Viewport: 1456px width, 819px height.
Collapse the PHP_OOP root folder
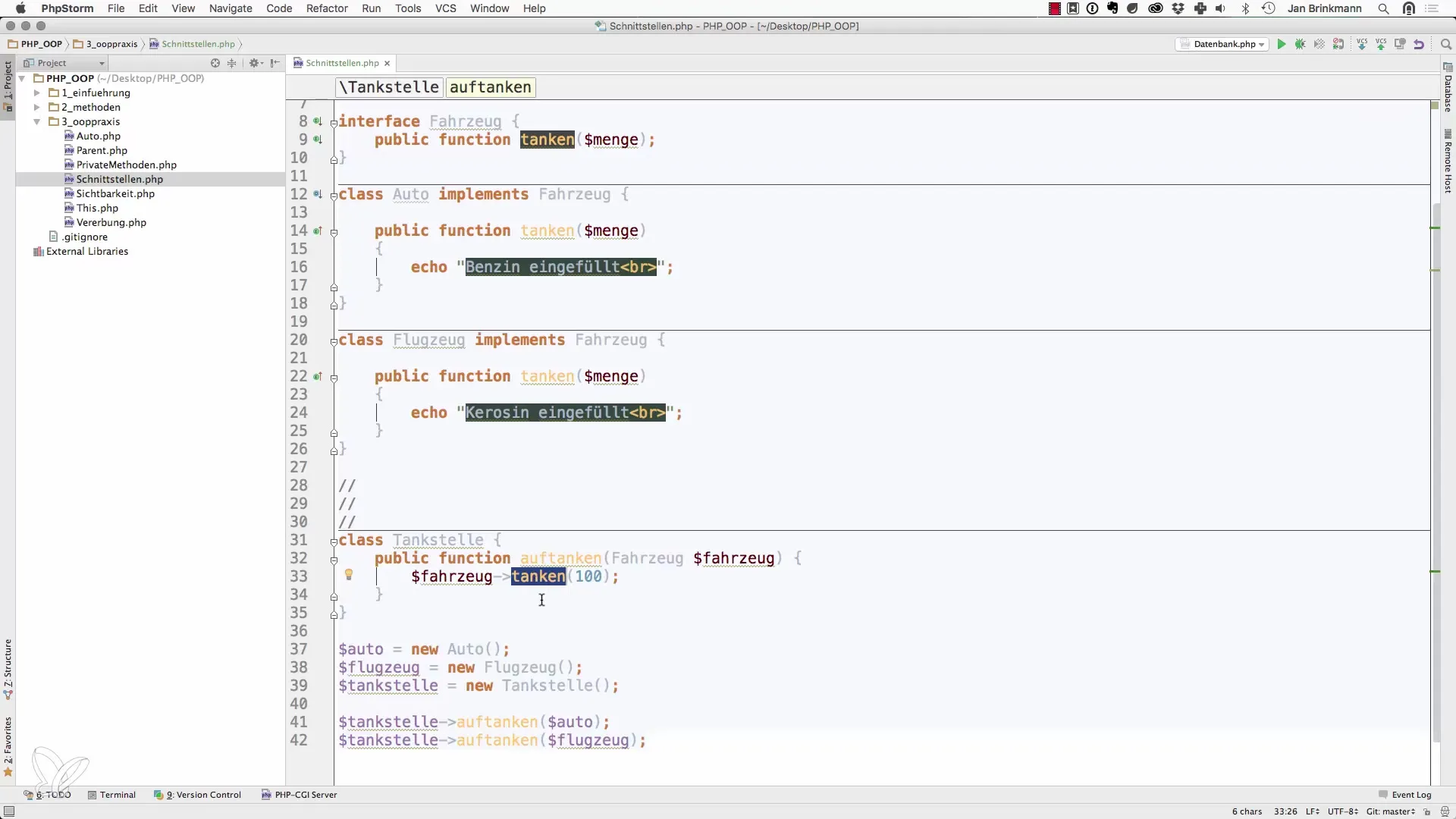[22, 79]
